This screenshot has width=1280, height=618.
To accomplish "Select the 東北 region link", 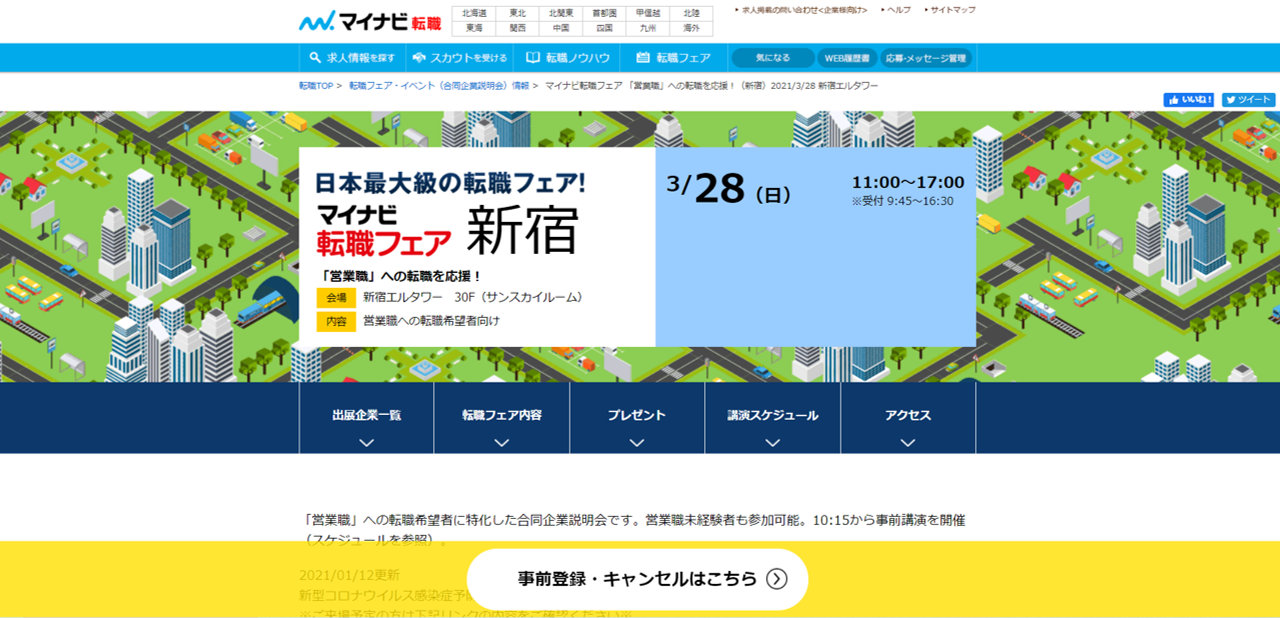I will click(517, 14).
